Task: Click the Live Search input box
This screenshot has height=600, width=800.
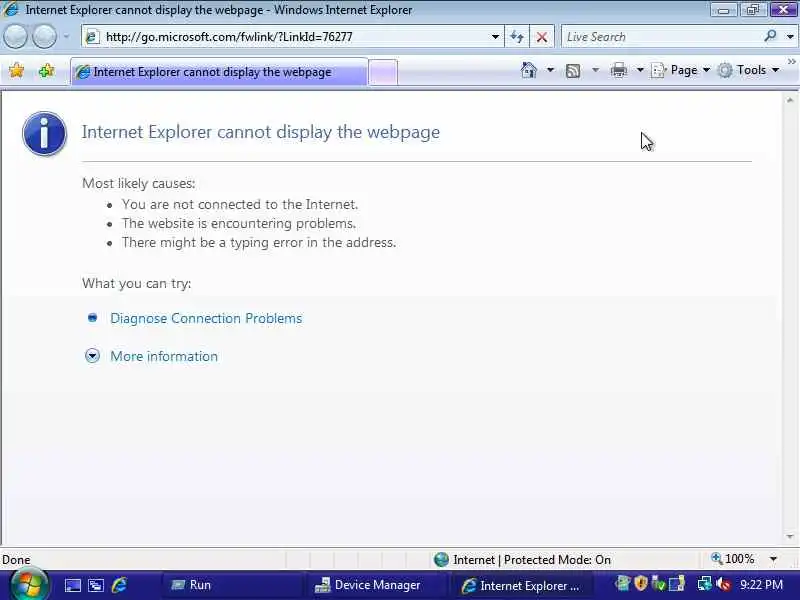Action: [661, 37]
